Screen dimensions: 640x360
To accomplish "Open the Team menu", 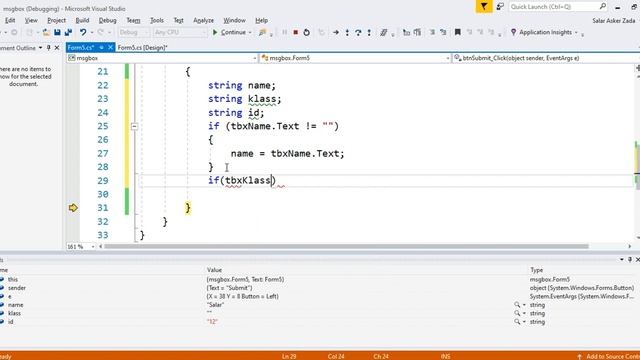I will (133, 20).
